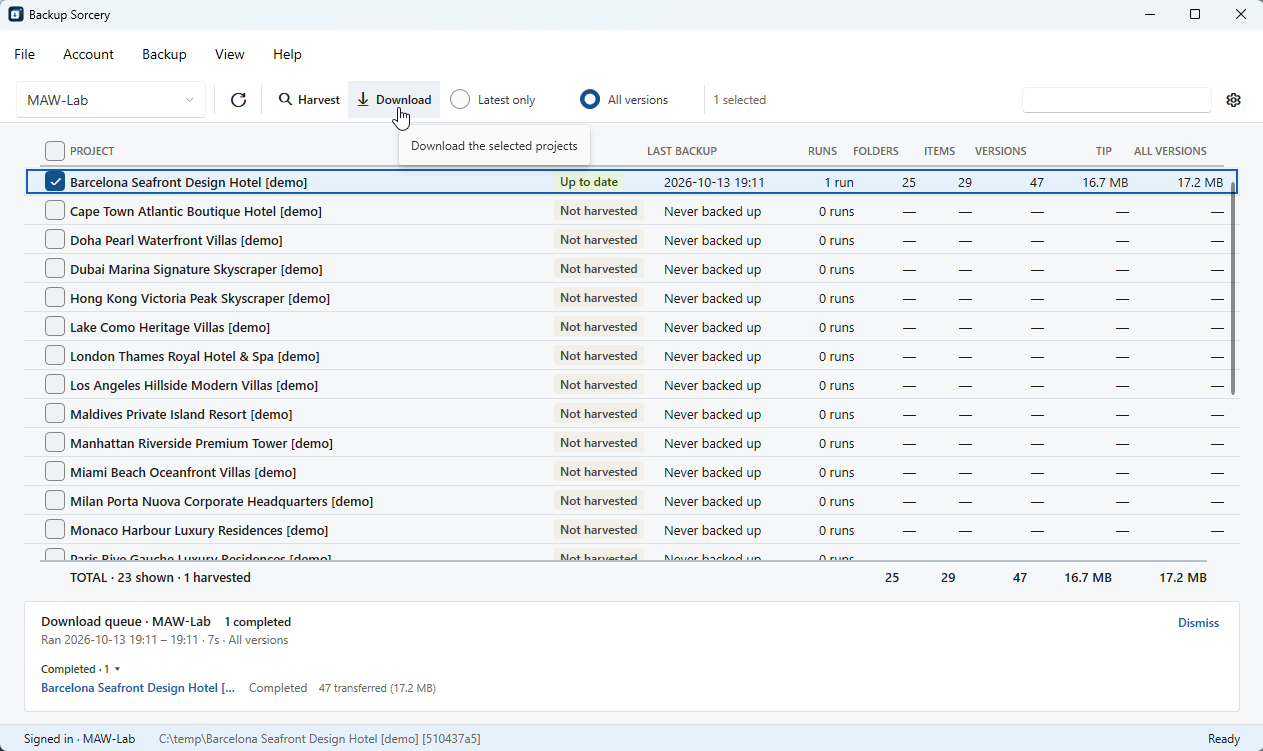Viewport: 1263px width, 751px height.
Task: Open the Backup menu
Action: 164,54
